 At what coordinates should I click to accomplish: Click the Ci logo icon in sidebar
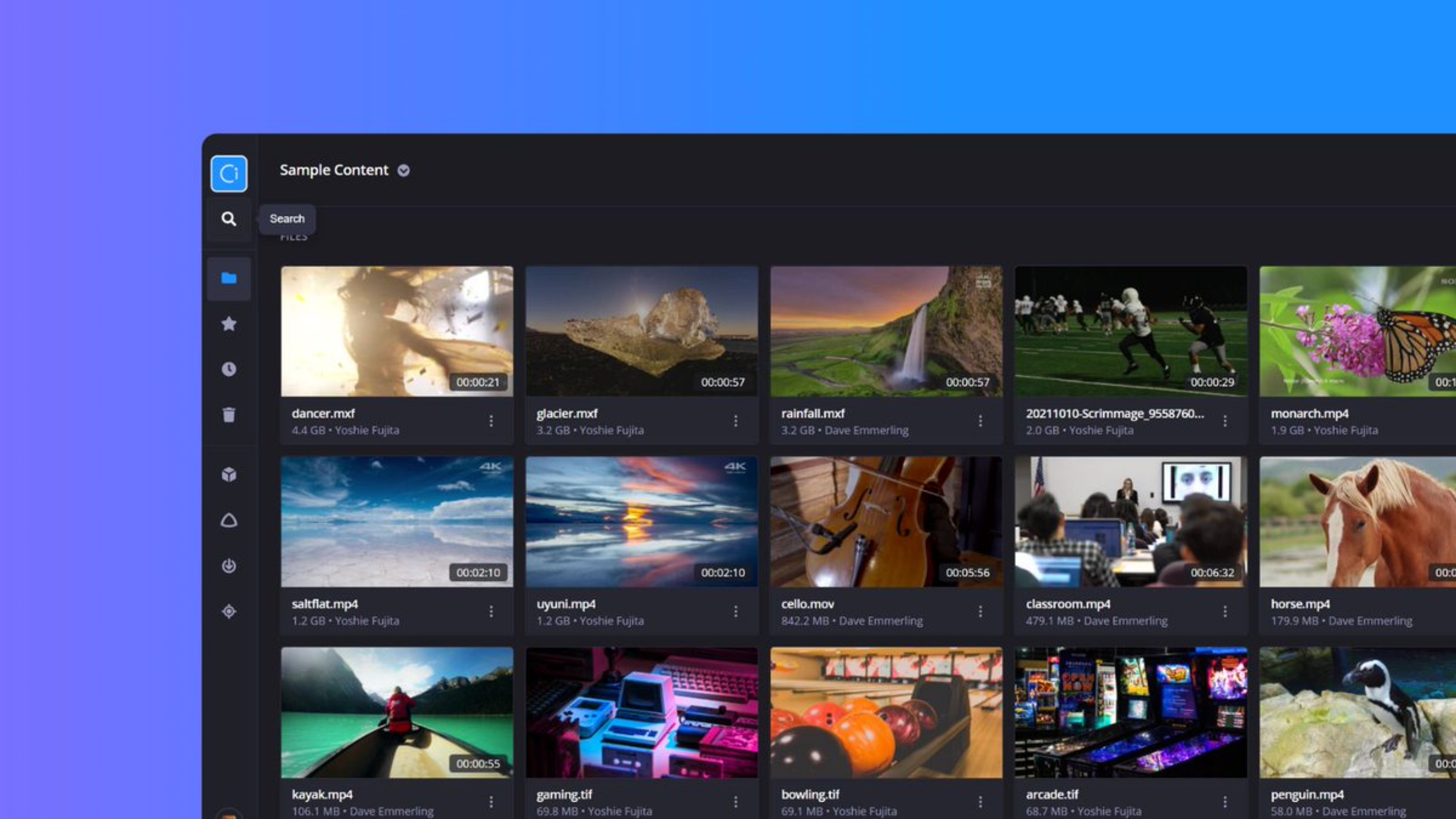click(x=229, y=173)
